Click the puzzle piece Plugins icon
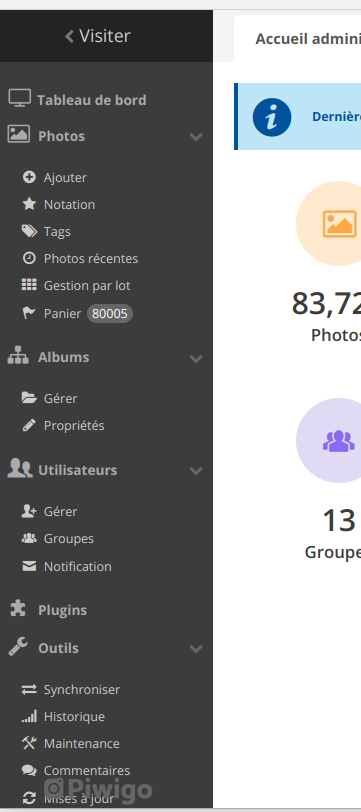361x812 pixels. [x=18, y=608]
